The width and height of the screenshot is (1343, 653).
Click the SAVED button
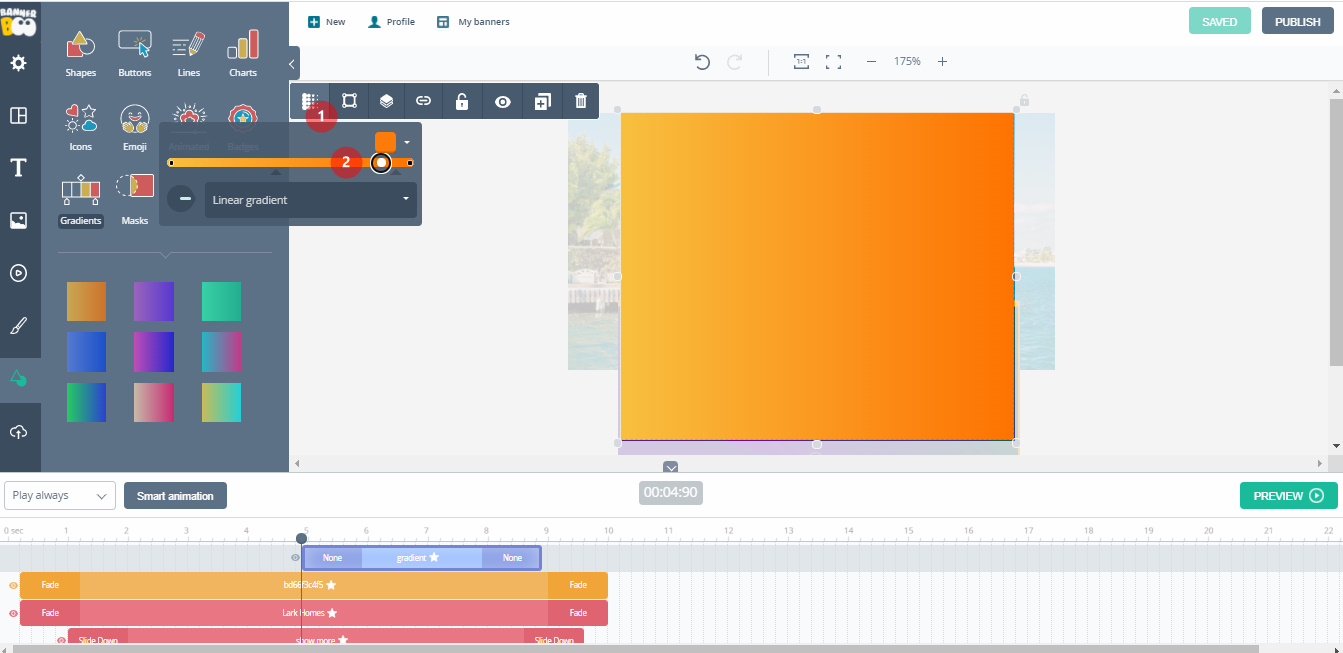coord(1220,21)
